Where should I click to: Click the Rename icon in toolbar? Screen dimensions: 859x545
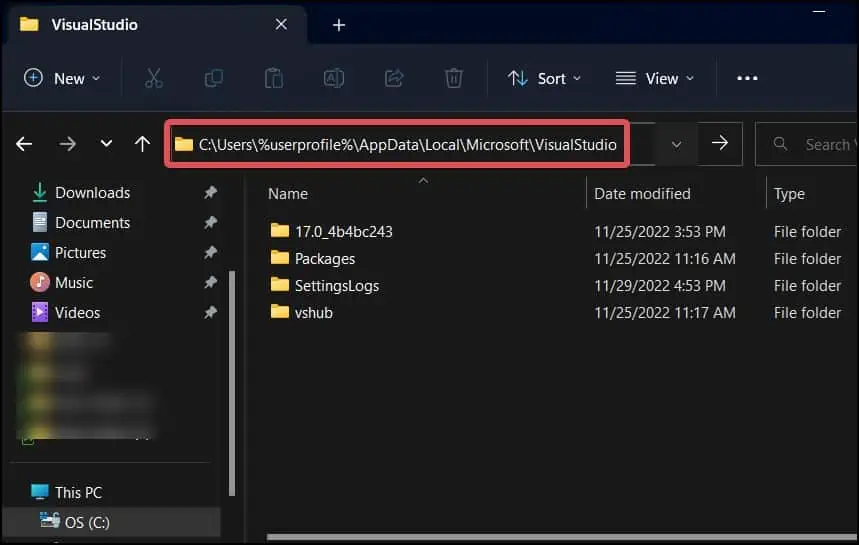pyautogui.click(x=334, y=78)
